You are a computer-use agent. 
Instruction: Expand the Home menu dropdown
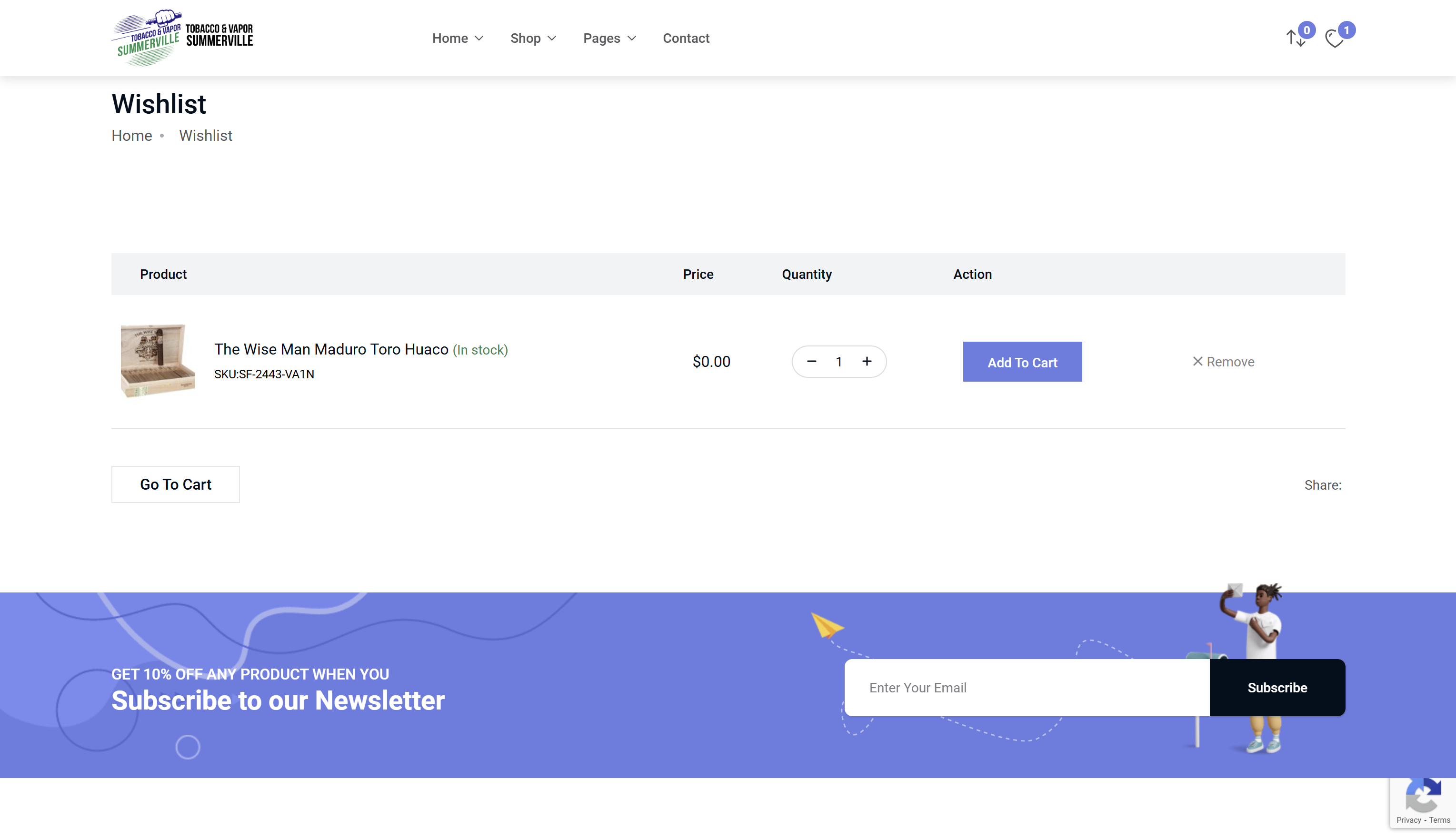click(457, 38)
